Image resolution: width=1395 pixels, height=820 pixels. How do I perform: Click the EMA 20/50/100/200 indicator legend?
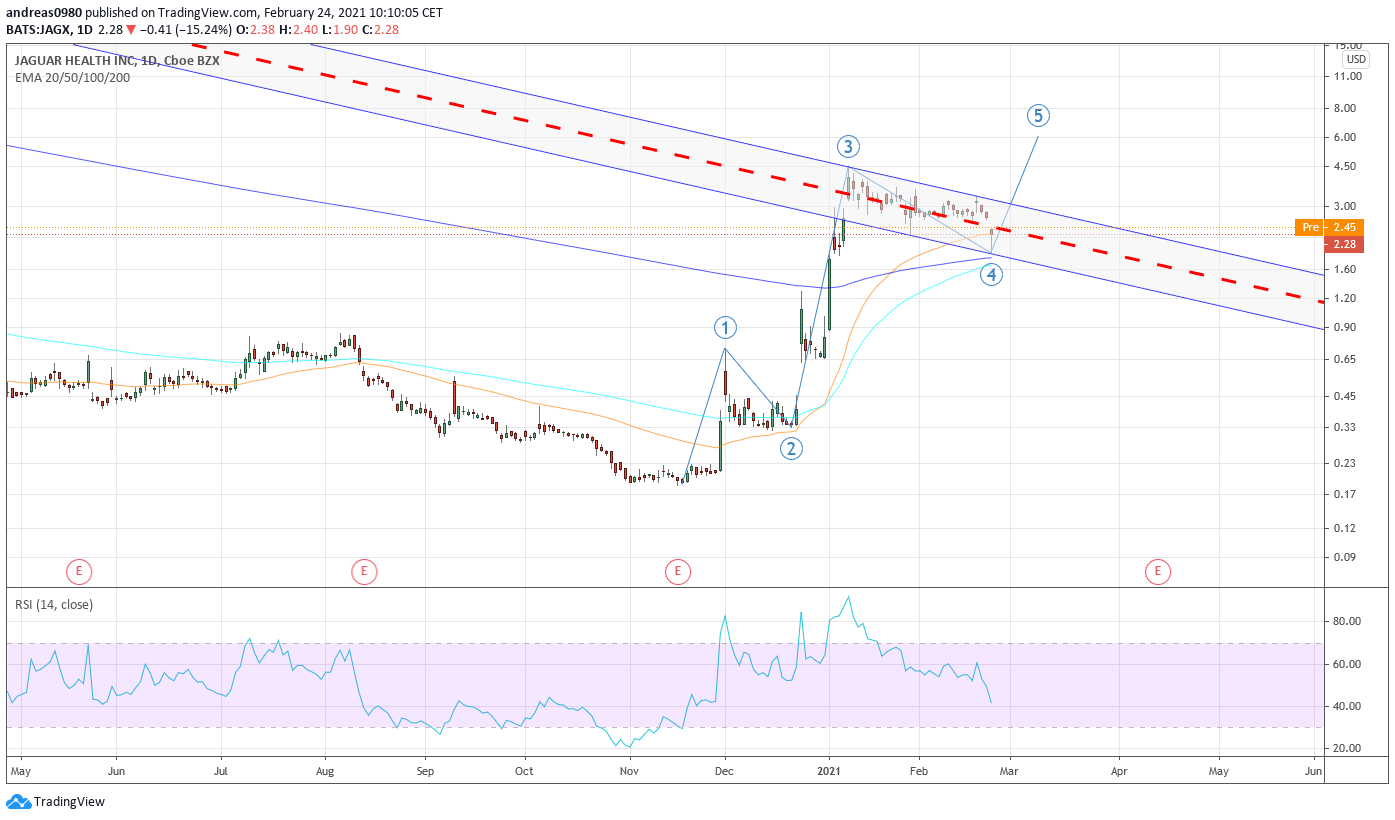pyautogui.click(x=73, y=76)
